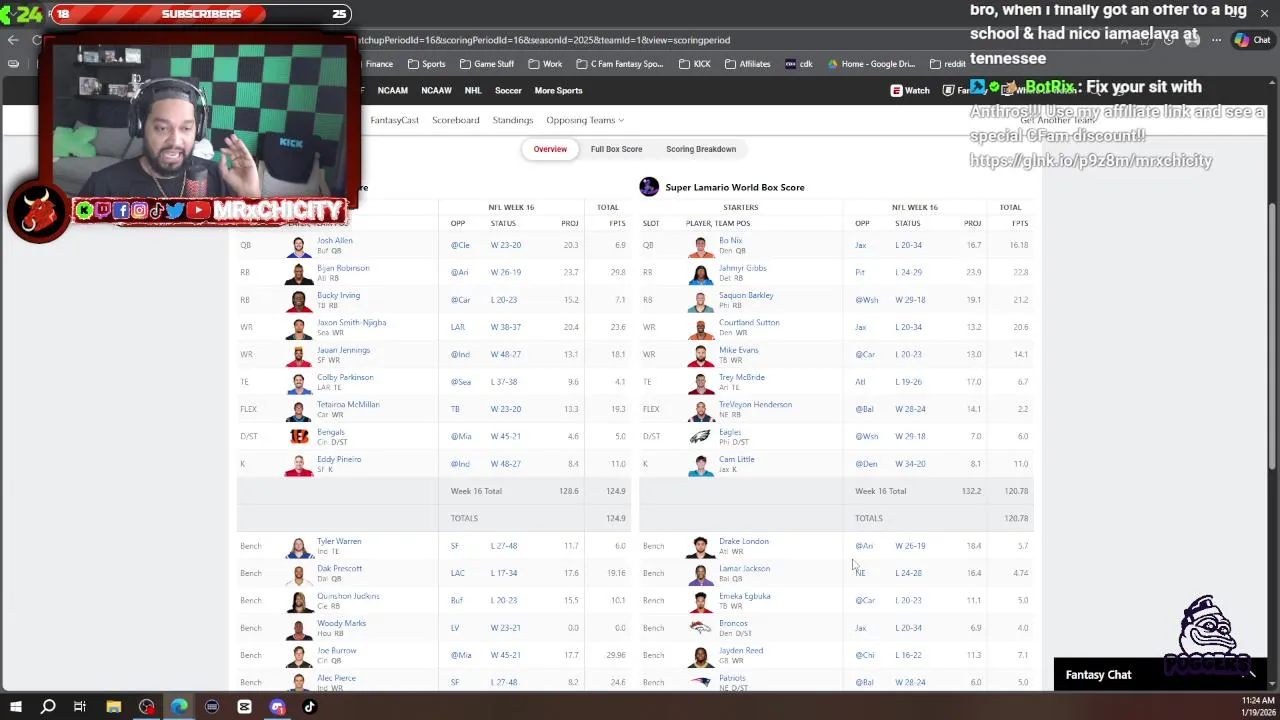Switch to the Full Box Score tab
1280x720 pixels.
(x=616, y=149)
